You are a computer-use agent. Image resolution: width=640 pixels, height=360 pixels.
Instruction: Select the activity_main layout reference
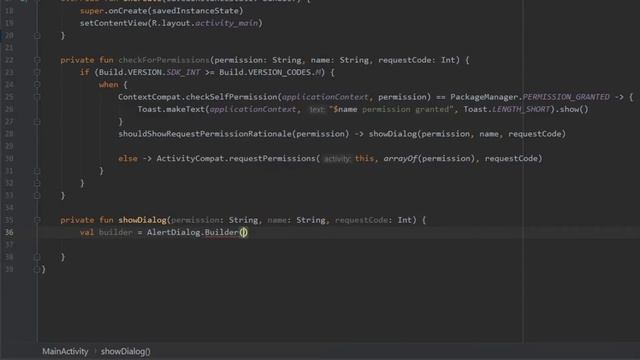click(227, 23)
